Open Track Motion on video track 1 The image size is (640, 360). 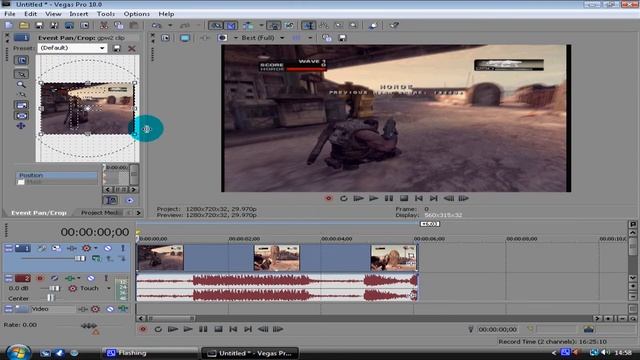(x=56, y=248)
